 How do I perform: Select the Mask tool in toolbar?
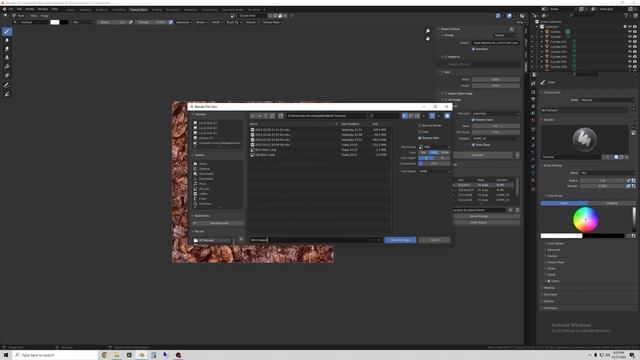7,76
